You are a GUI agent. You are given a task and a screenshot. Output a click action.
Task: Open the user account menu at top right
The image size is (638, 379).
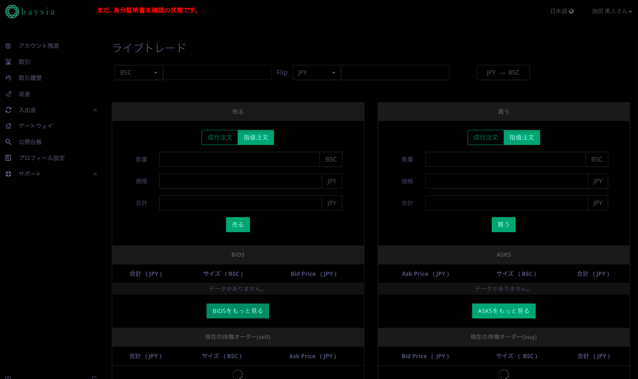click(612, 11)
